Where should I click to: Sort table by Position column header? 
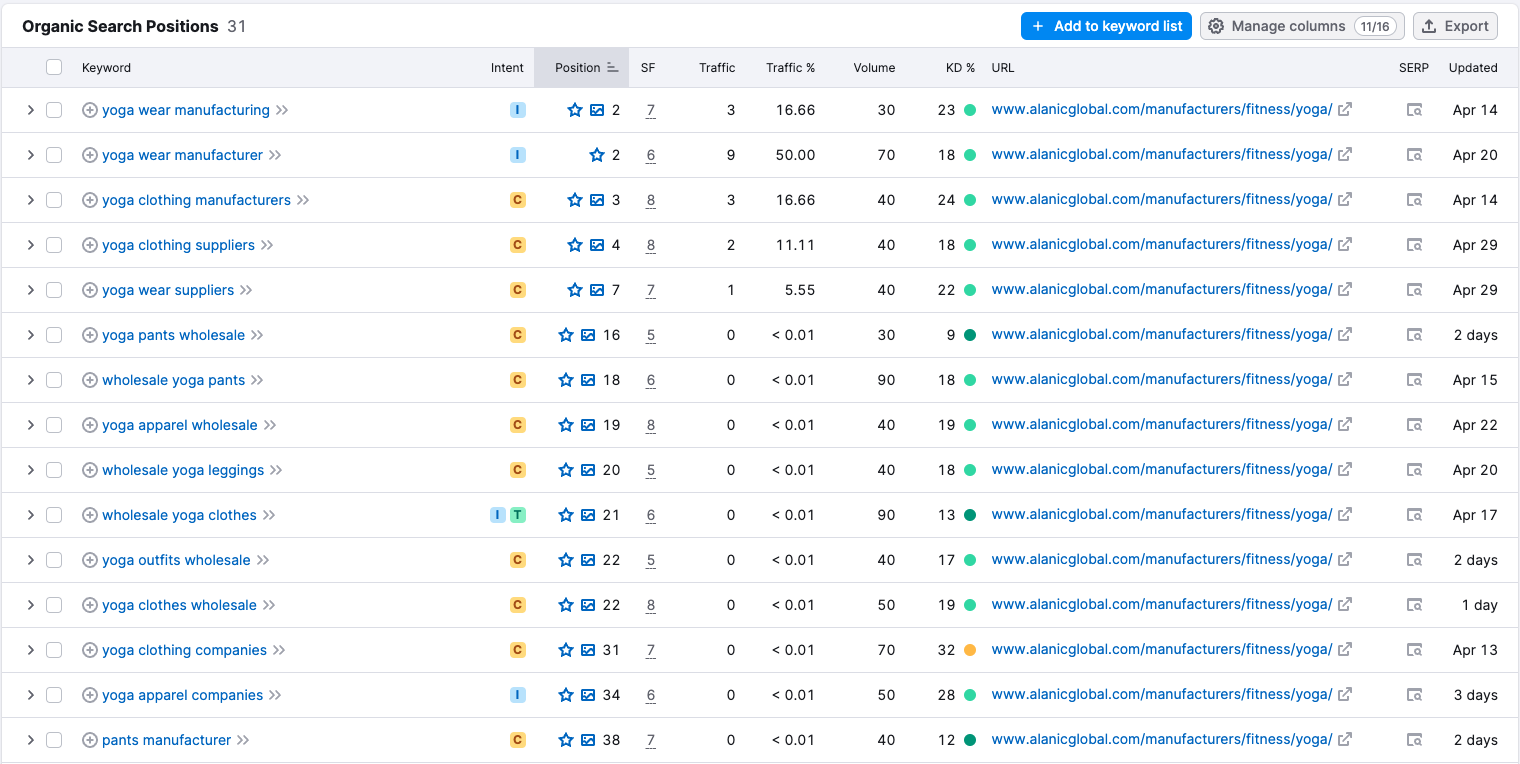[x=580, y=68]
